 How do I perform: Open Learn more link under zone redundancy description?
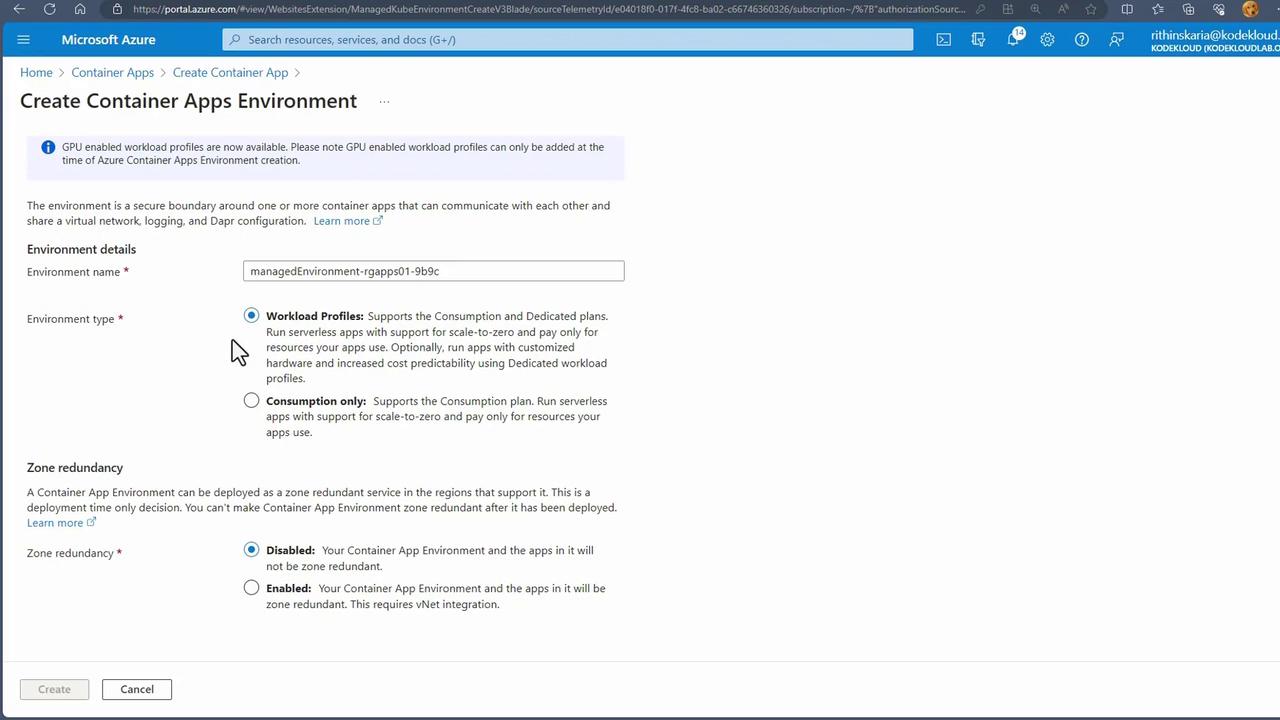[x=61, y=523]
